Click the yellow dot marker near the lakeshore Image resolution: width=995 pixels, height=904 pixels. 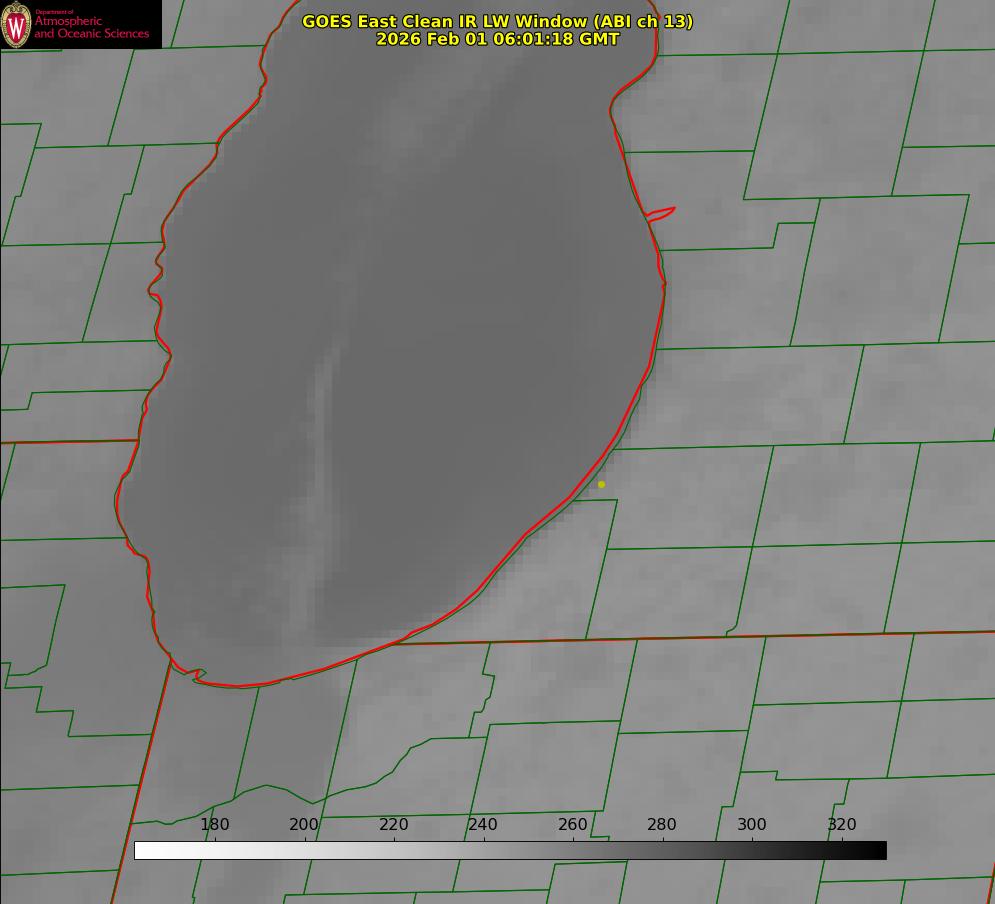coord(602,484)
